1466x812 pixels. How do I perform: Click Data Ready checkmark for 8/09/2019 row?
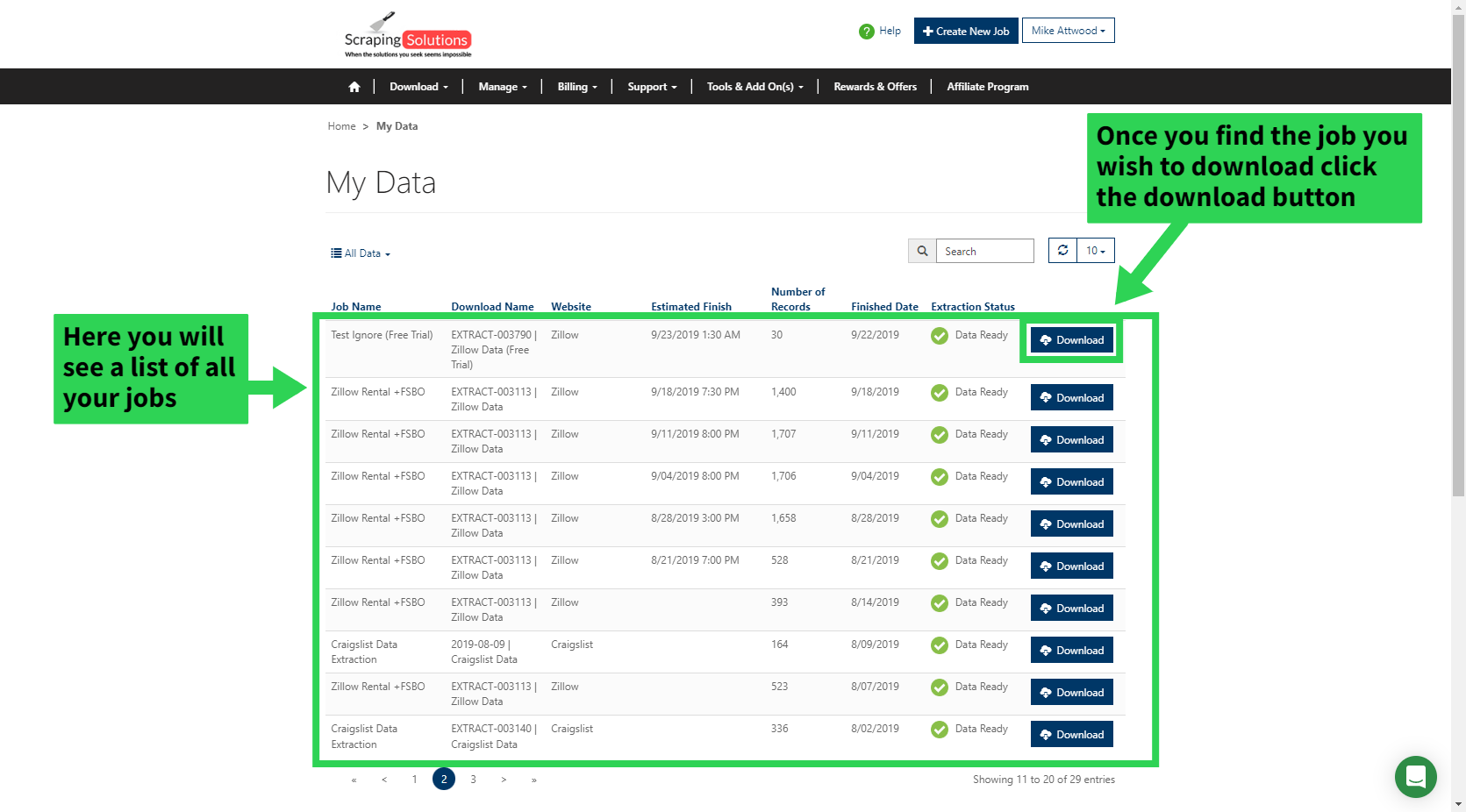pos(940,645)
